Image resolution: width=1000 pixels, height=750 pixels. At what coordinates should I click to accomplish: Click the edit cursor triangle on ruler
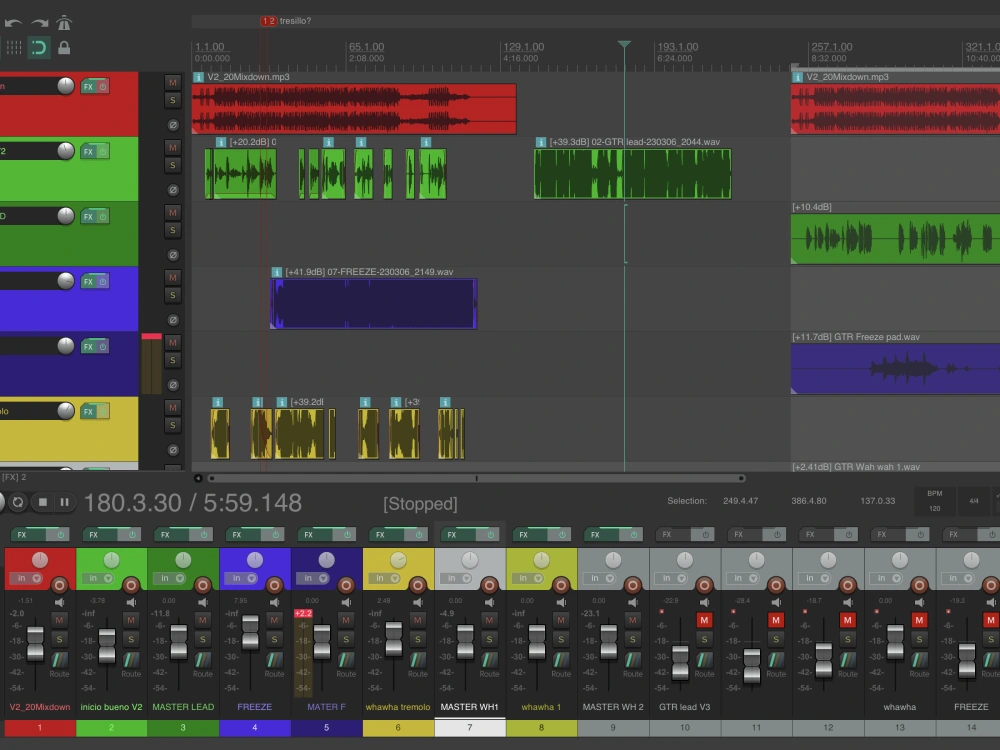(x=624, y=44)
